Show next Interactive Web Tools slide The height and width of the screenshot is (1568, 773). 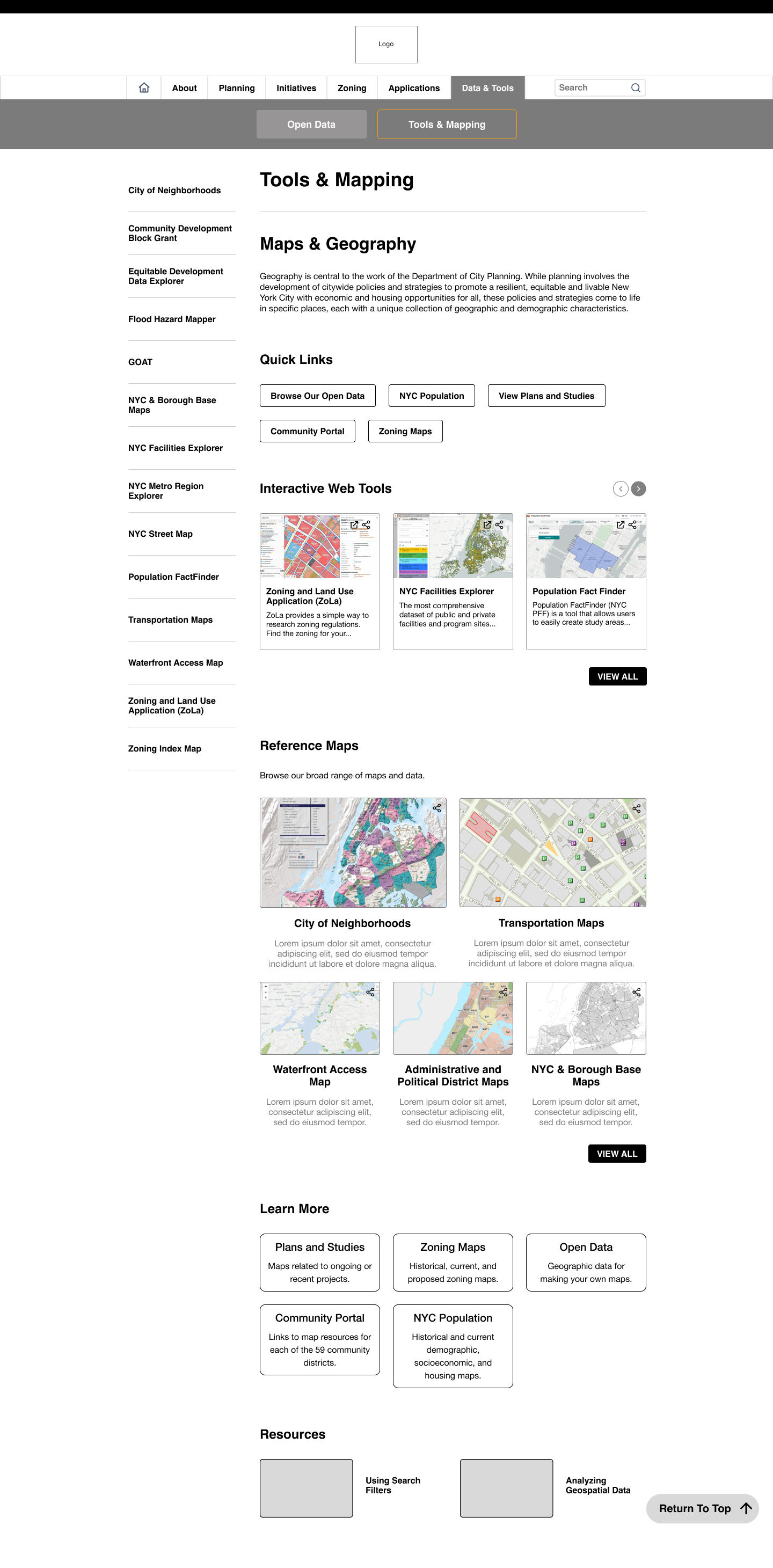pos(638,488)
